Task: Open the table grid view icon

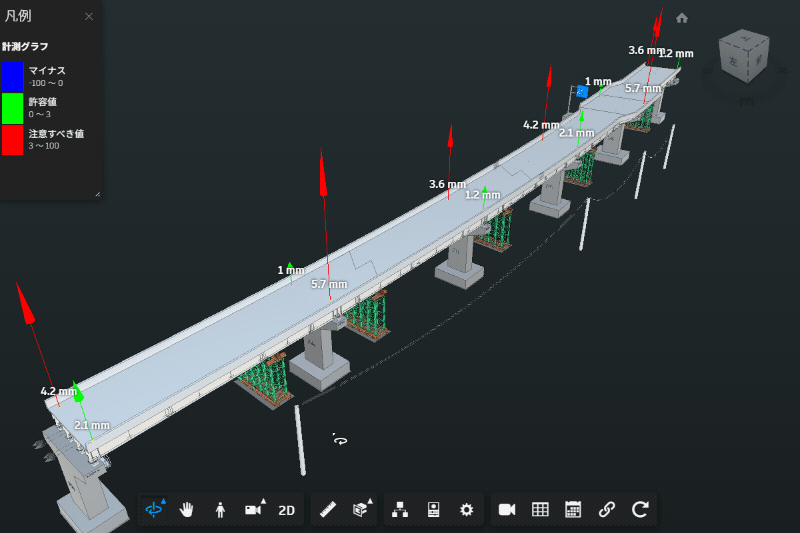Action: (x=540, y=509)
